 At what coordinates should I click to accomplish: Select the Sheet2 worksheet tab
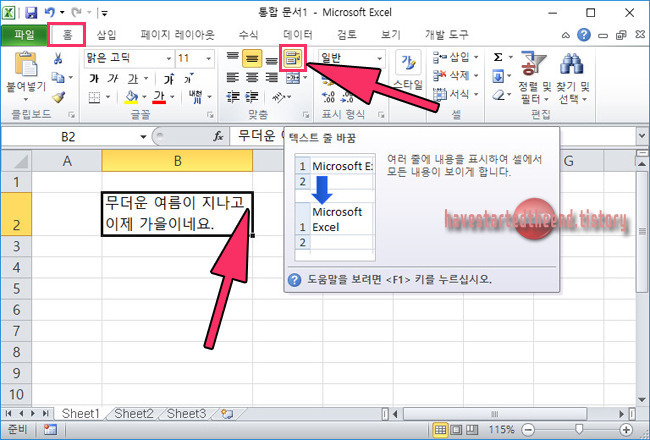133,414
